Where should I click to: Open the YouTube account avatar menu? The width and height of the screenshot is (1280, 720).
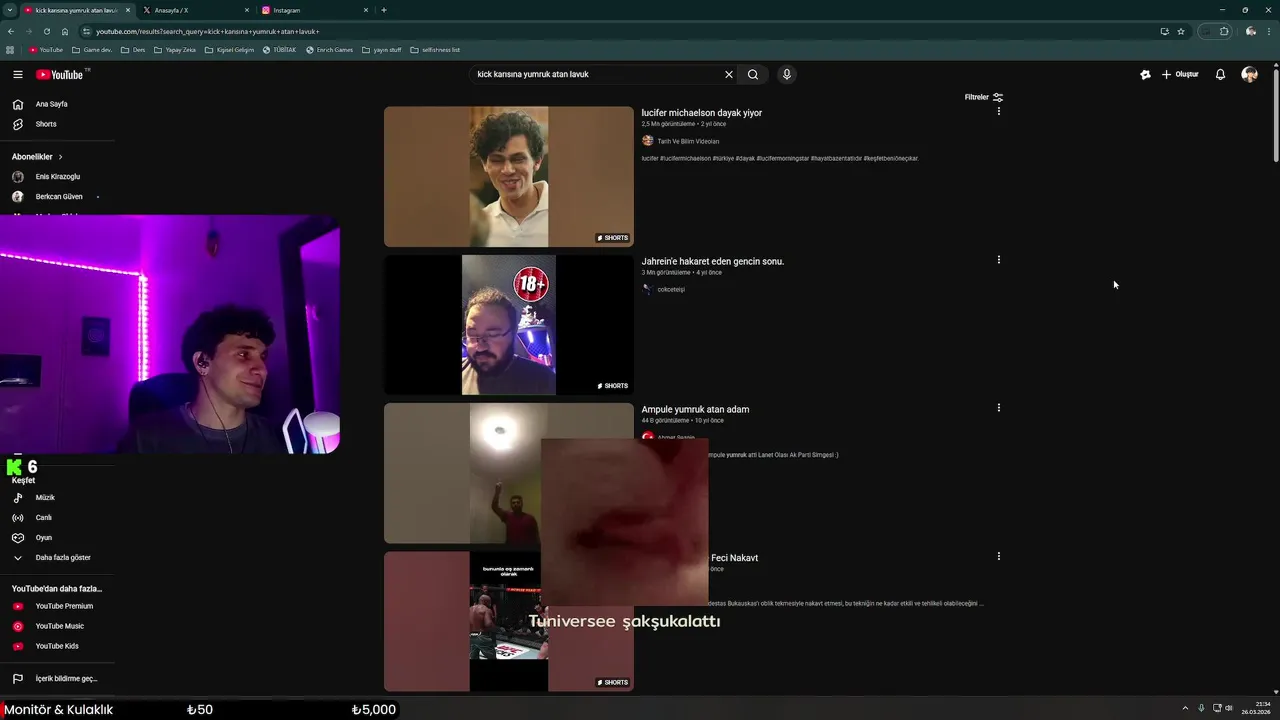tap(1249, 74)
